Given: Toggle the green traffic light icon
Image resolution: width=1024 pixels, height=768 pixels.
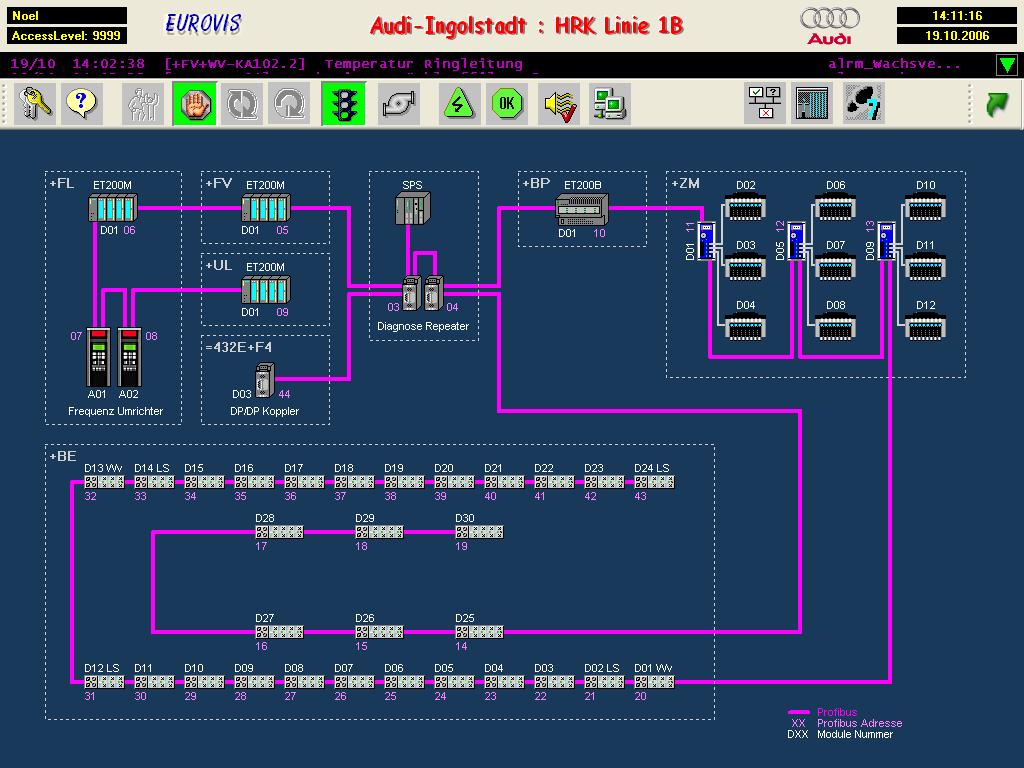Looking at the screenshot, I should pyautogui.click(x=344, y=103).
